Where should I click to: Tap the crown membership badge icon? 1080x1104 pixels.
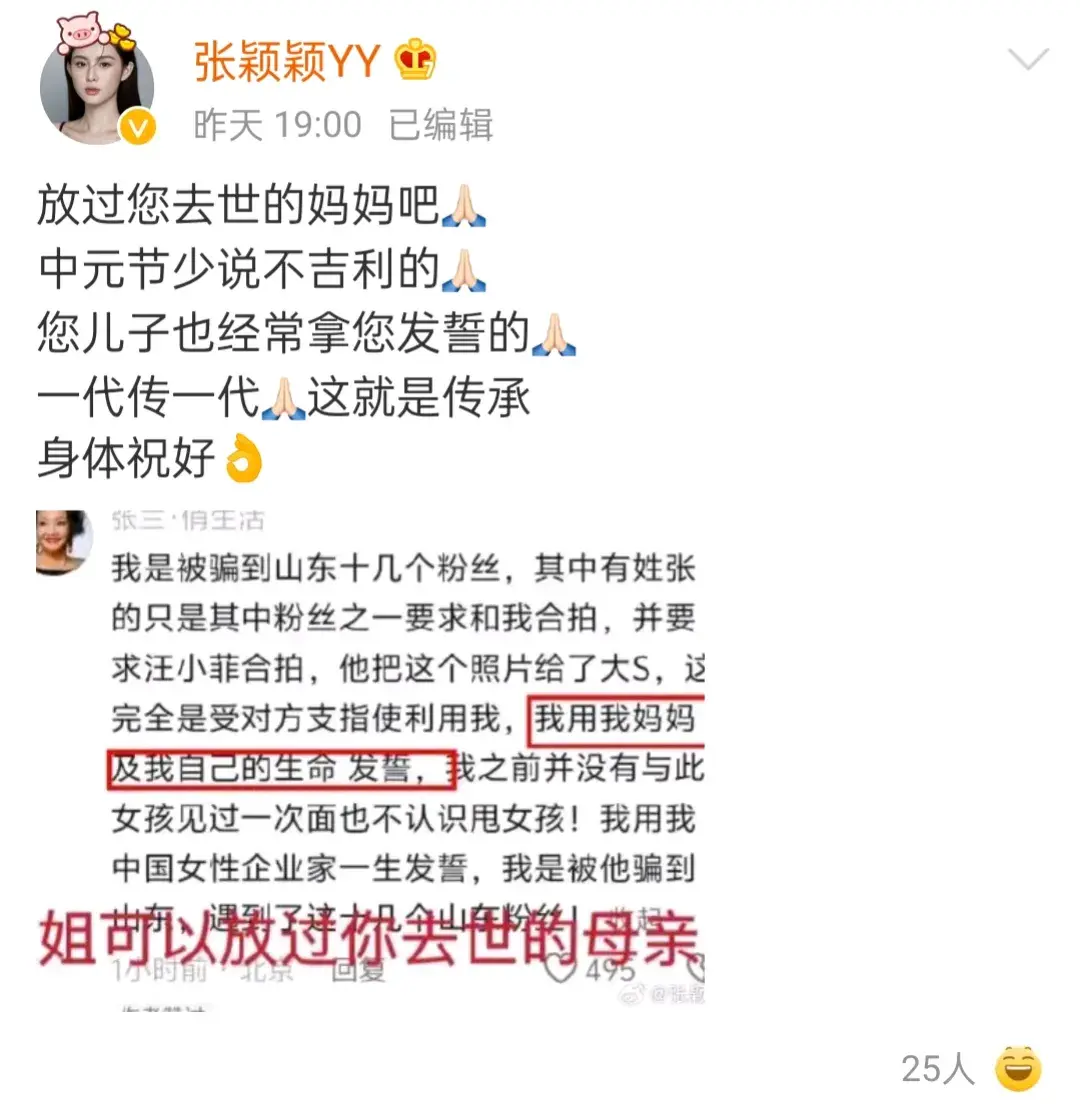click(x=415, y=60)
